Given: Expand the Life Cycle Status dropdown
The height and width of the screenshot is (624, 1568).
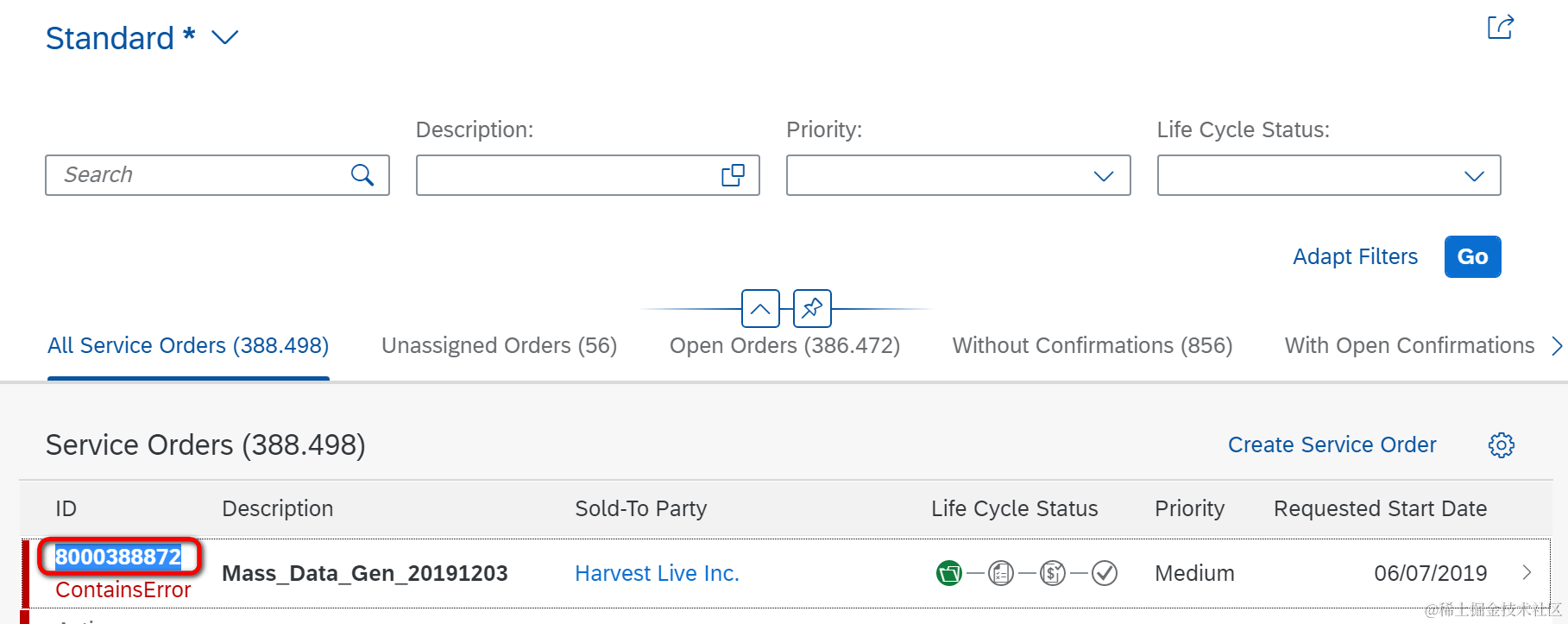Looking at the screenshot, I should coord(1474,176).
